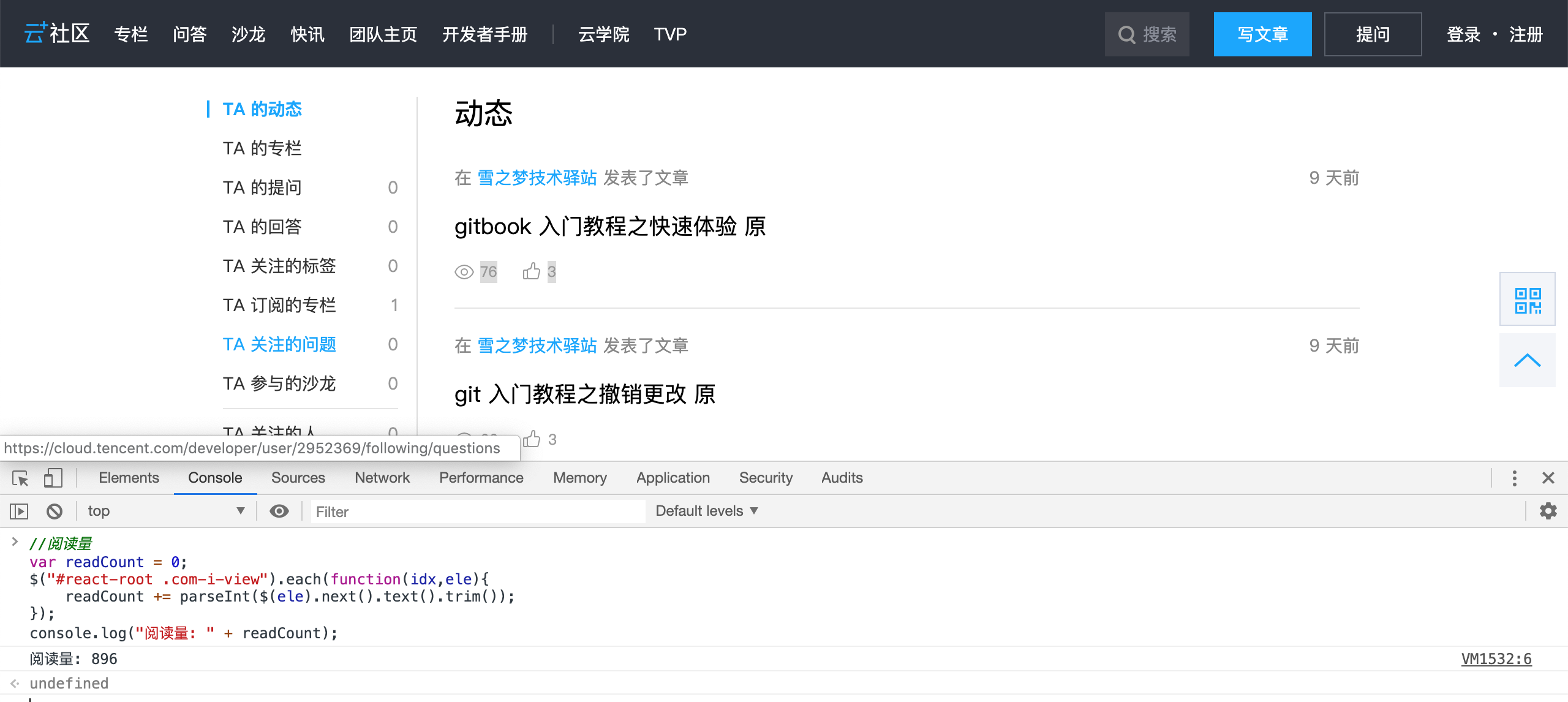Open the 雪之梦技术驿站 column link
Screen dimensions: 1568x702
coord(537,178)
